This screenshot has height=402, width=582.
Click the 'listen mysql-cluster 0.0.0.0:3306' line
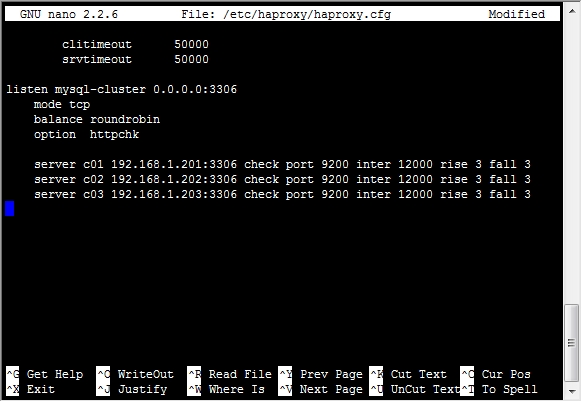pos(121,89)
